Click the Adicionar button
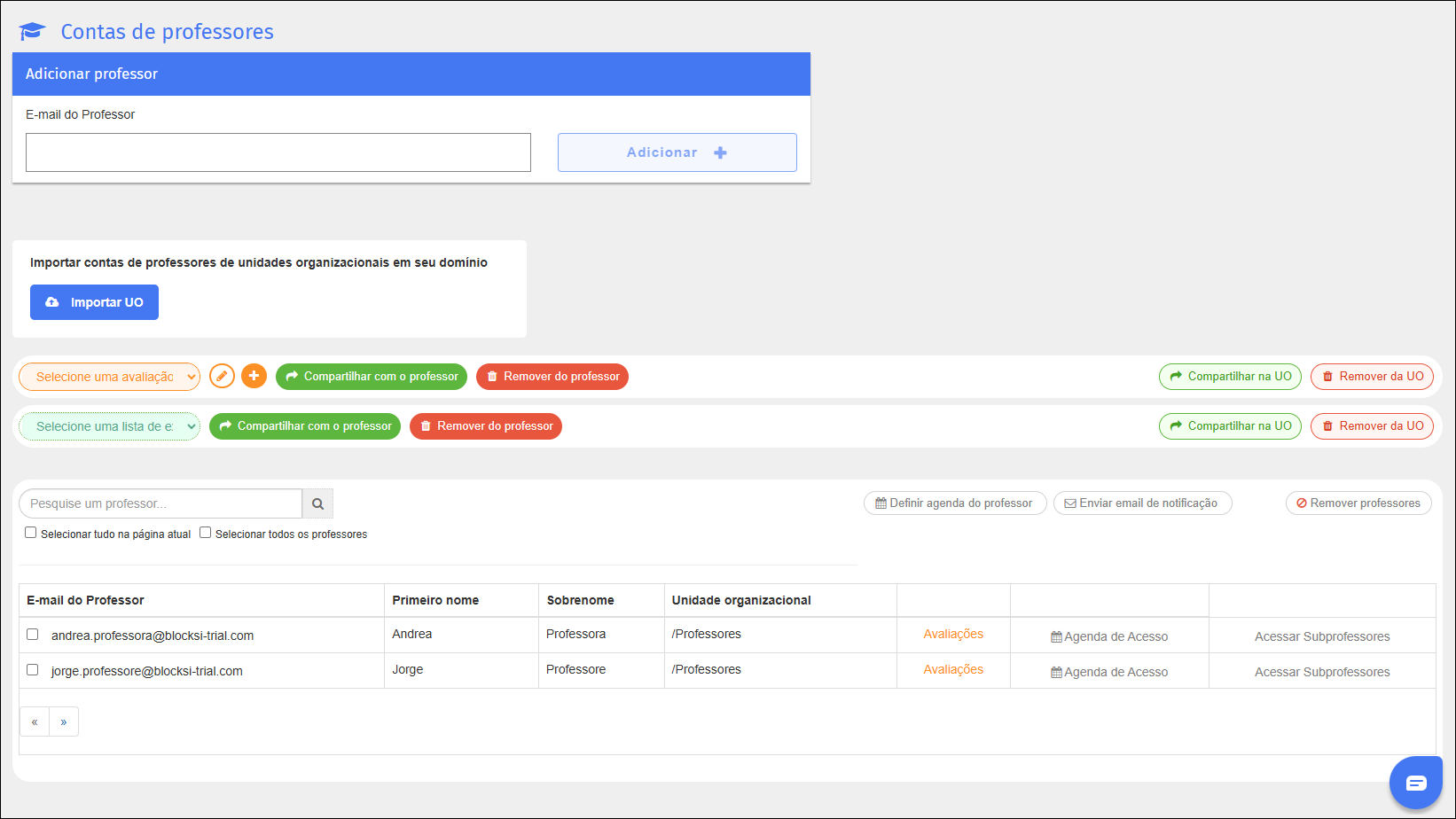Viewport: 1456px width, 819px height. click(677, 152)
